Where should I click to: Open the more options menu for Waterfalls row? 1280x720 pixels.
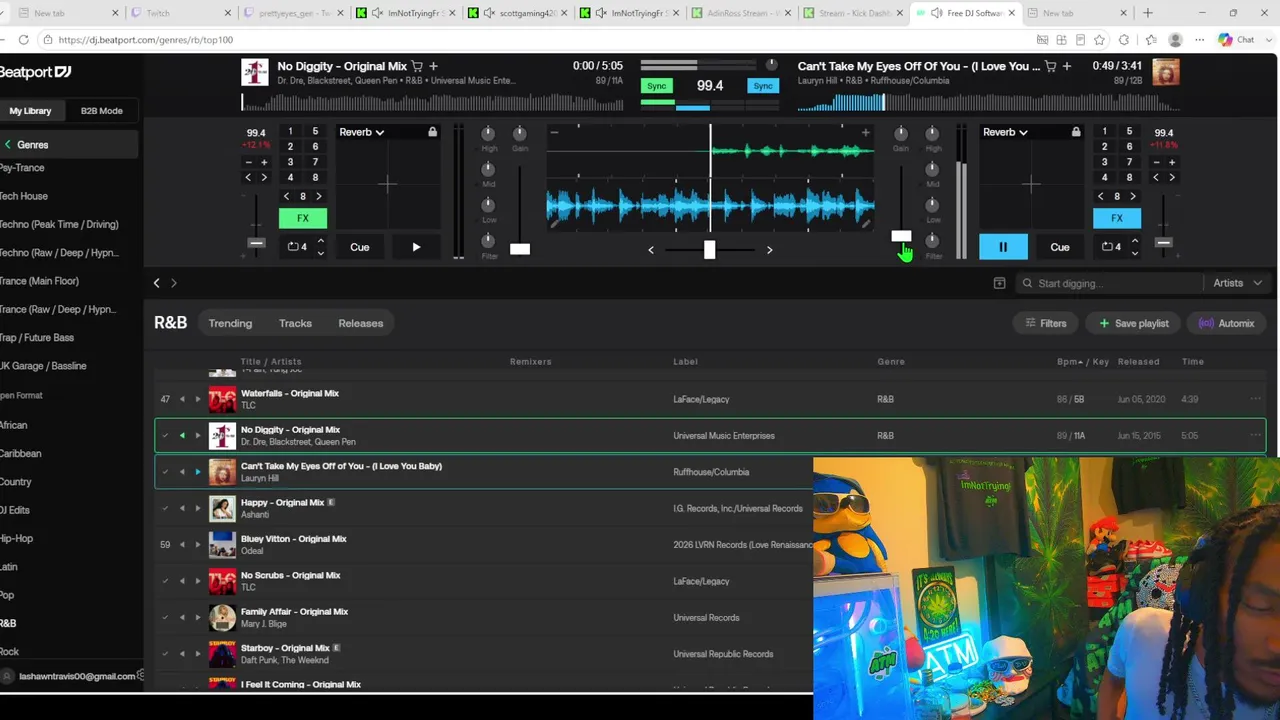point(1255,399)
